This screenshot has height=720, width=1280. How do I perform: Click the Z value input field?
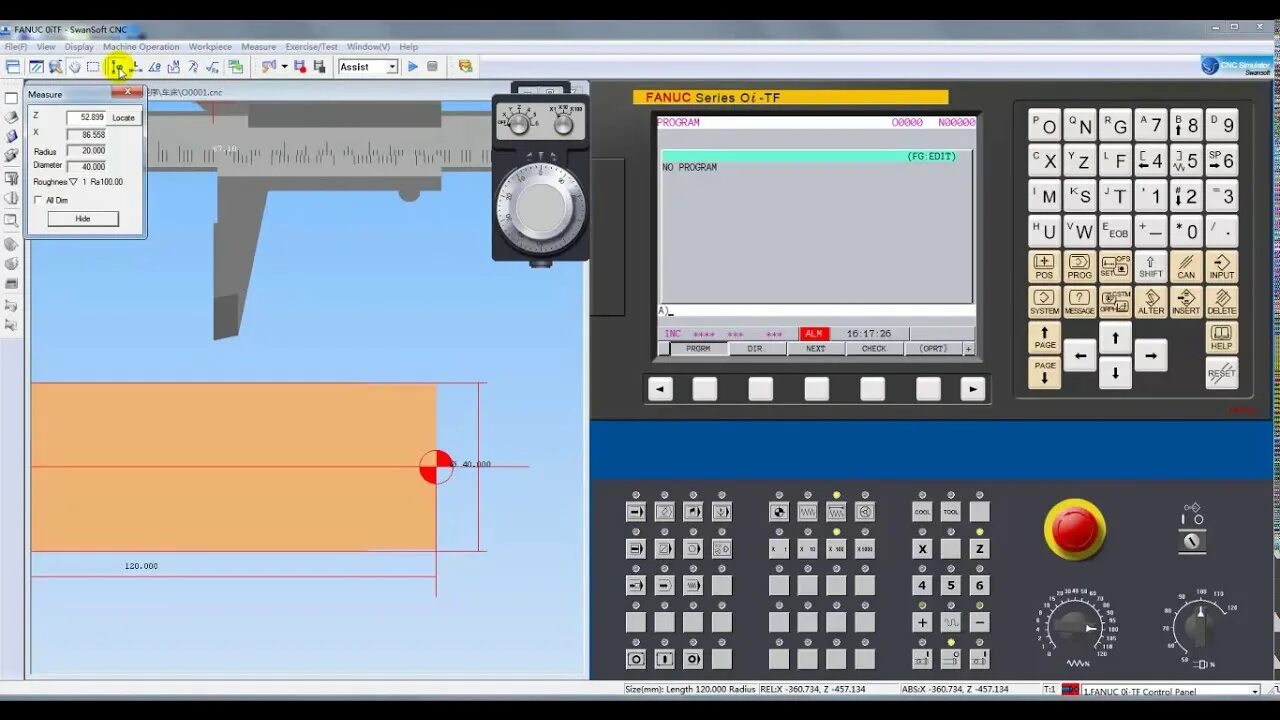[x=86, y=117]
